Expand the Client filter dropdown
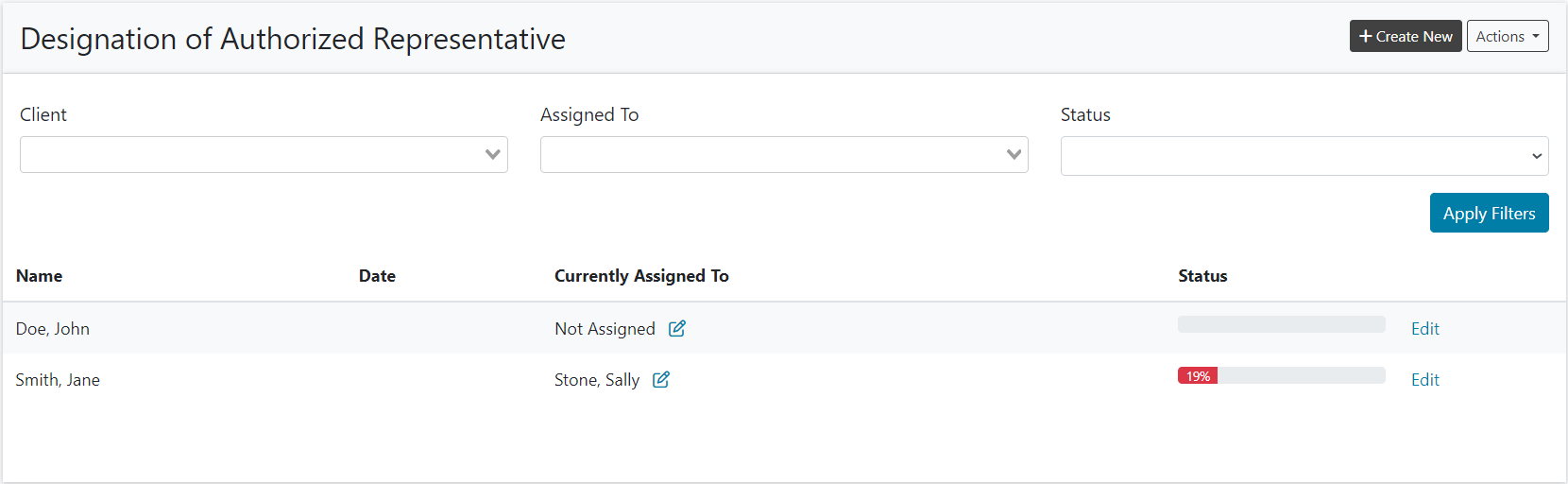Screen dimensions: 1568x484 click(x=264, y=155)
